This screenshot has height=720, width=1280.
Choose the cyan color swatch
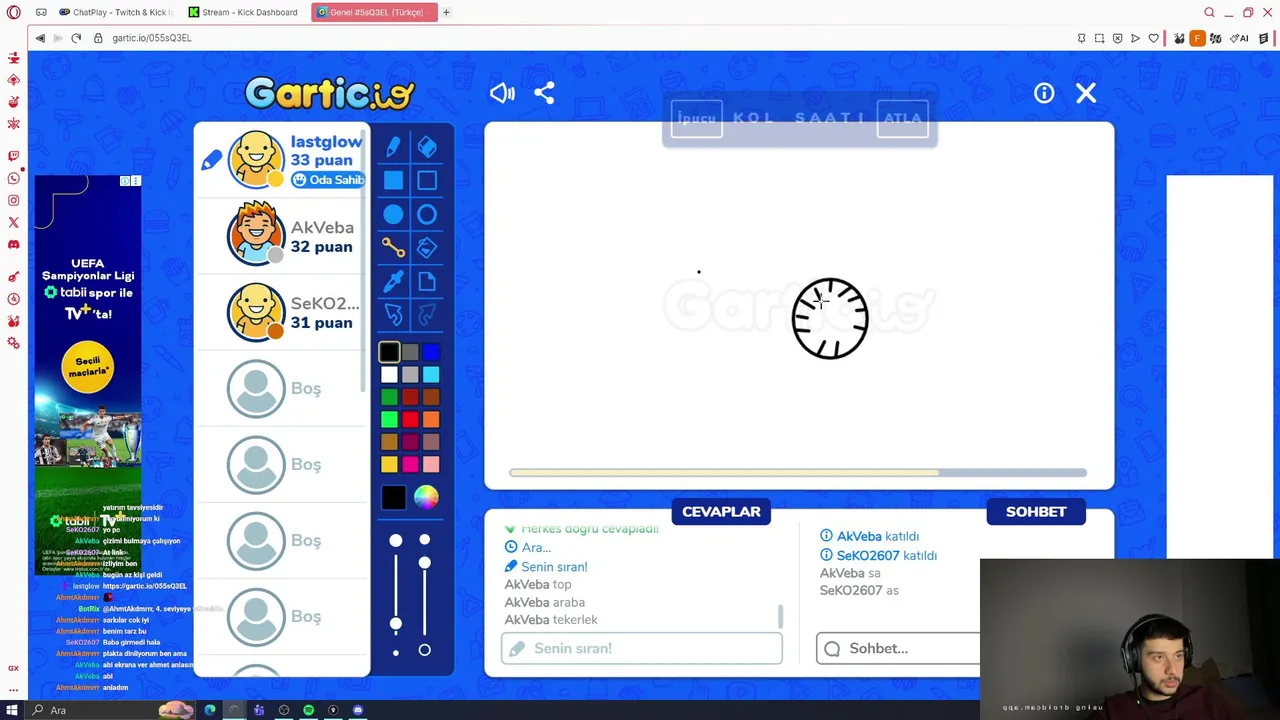pos(431,374)
